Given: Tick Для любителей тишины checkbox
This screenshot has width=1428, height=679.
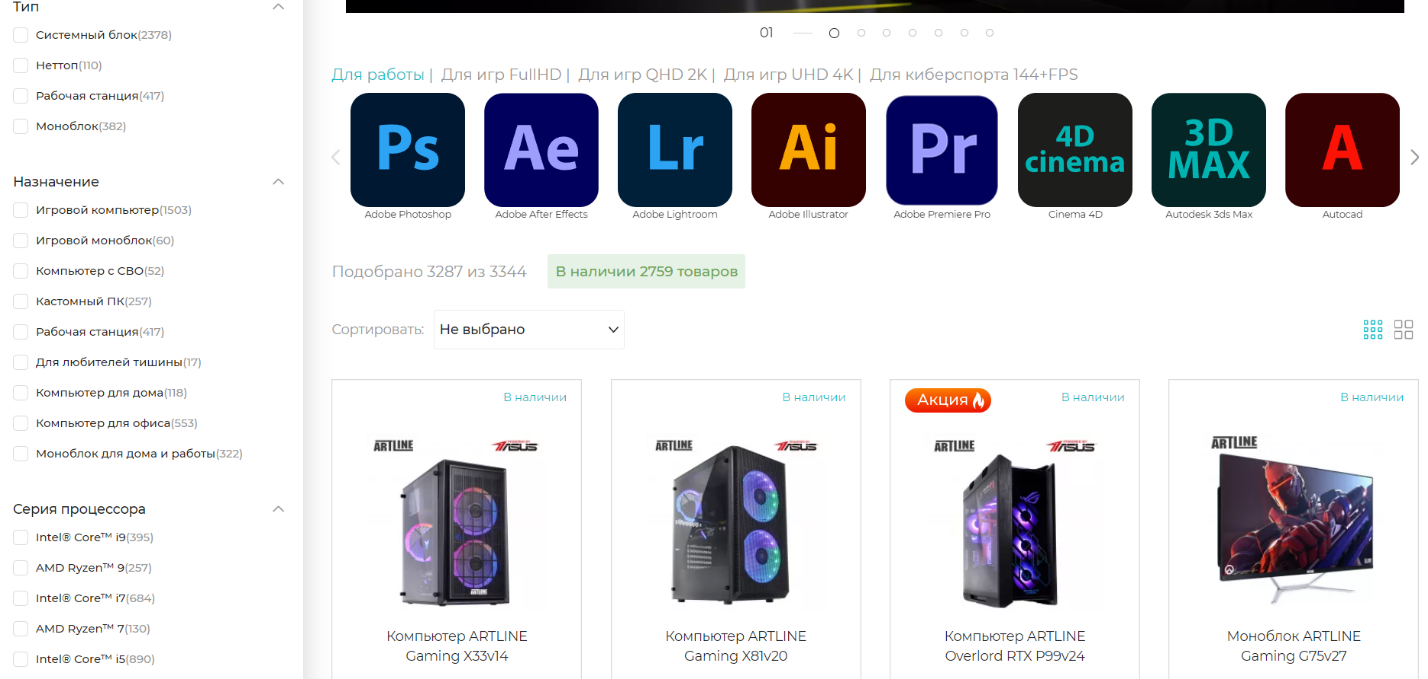Looking at the screenshot, I should click(x=20, y=362).
